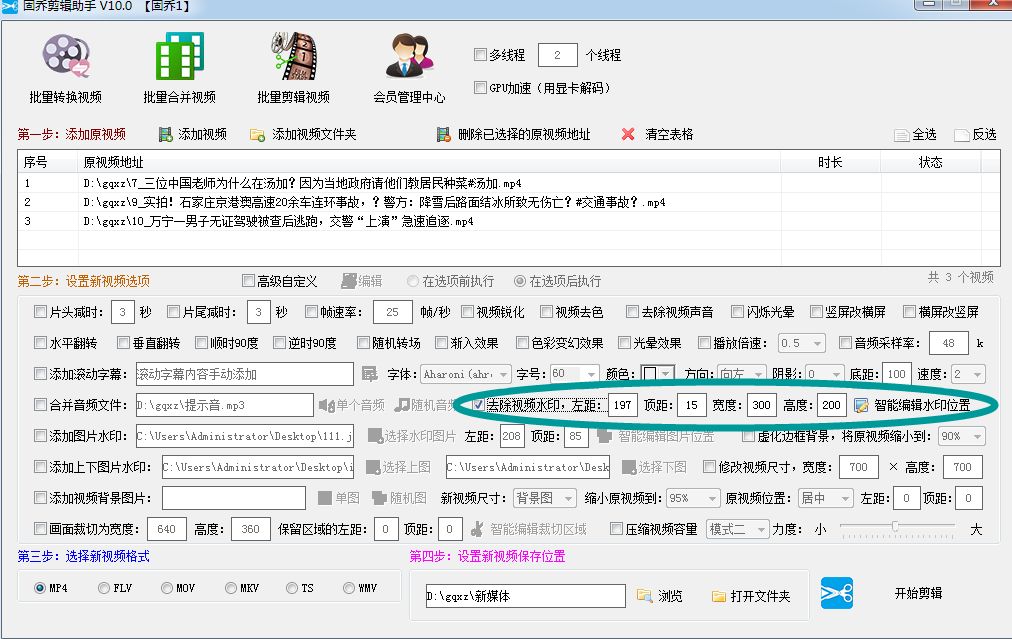The height and width of the screenshot is (639, 1012).
Task: Click the 编辑 icon next to 高级自定义
Action: [x=349, y=281]
